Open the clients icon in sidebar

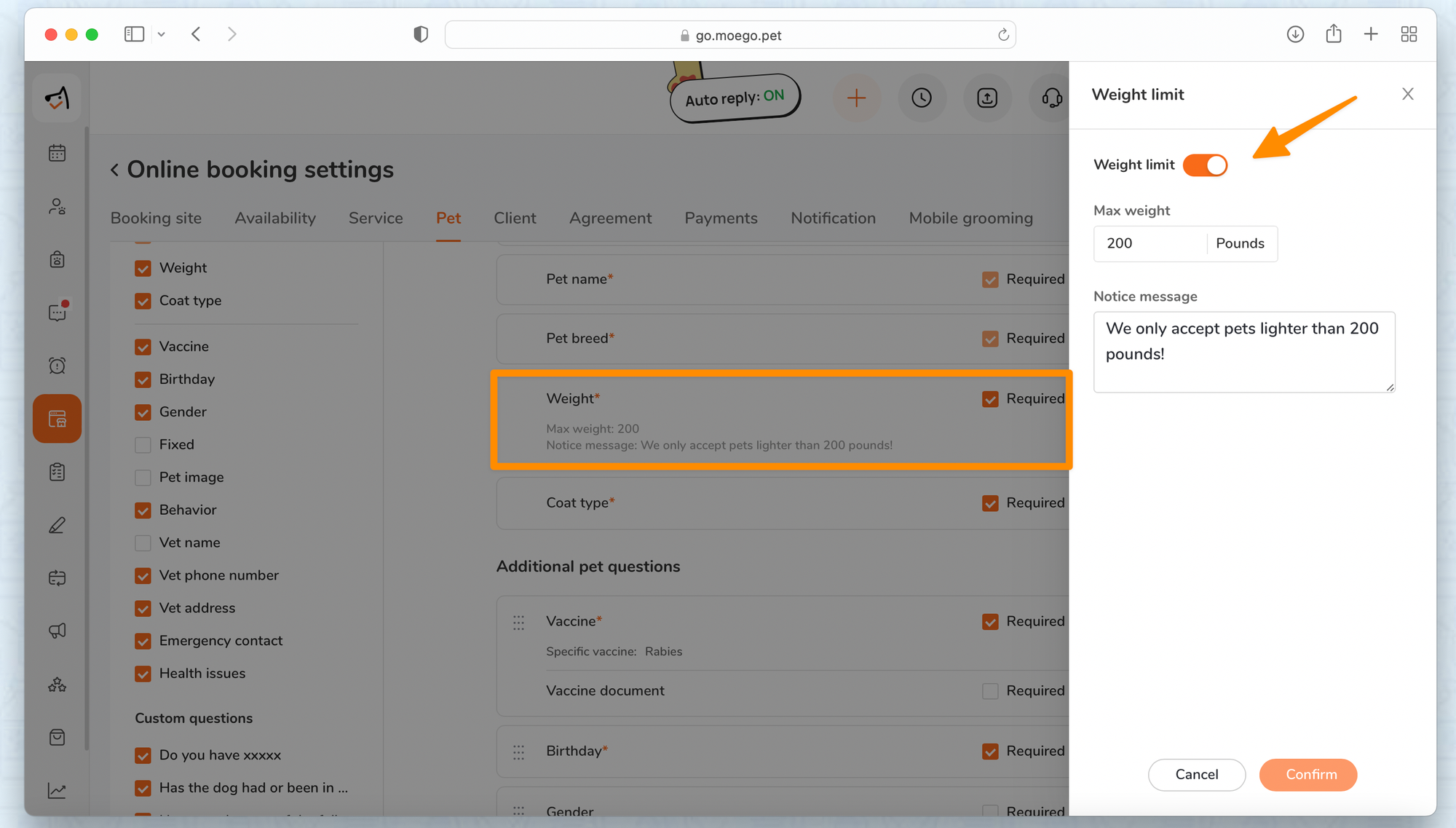tap(57, 207)
